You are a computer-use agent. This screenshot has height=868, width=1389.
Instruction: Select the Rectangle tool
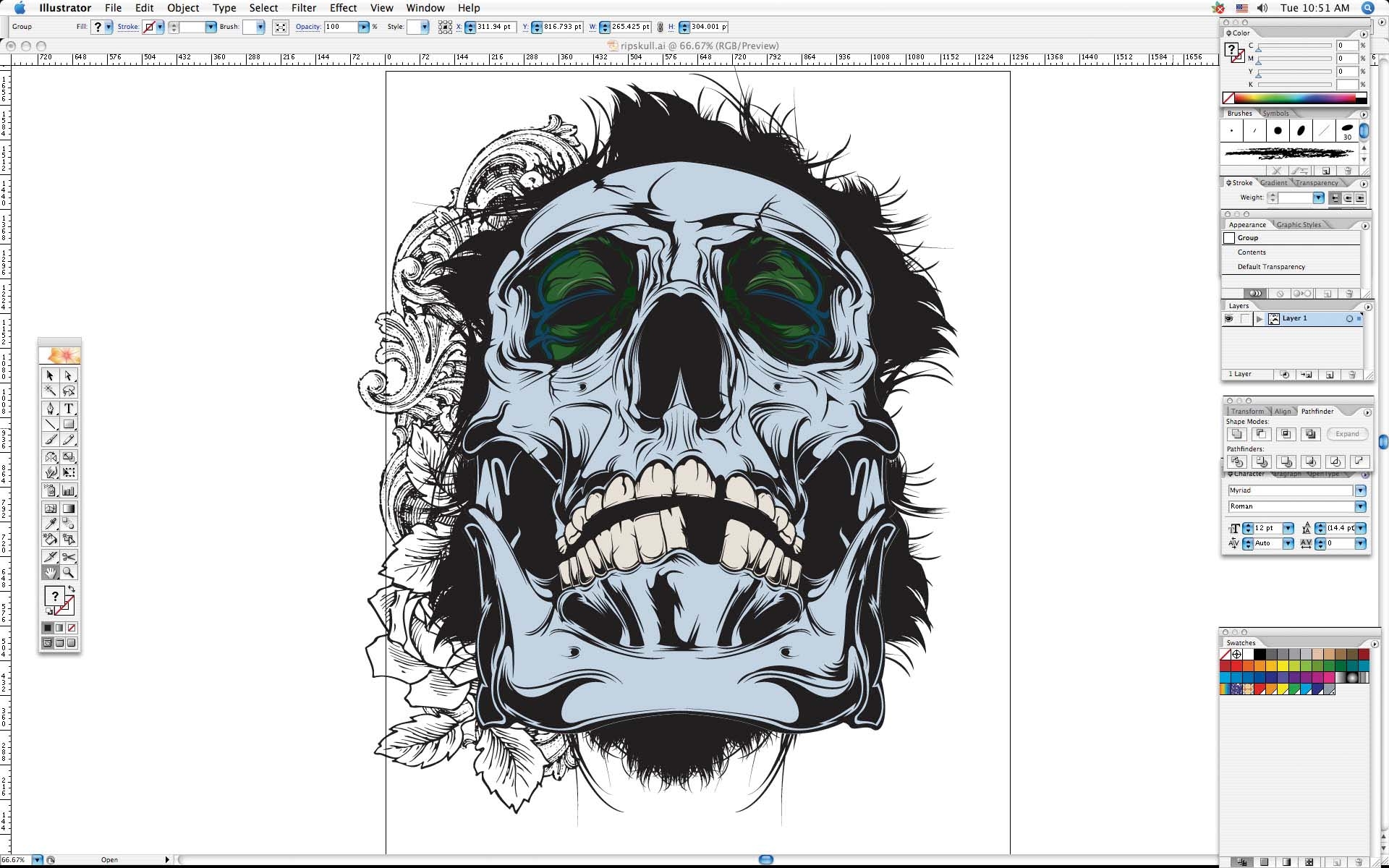click(x=69, y=425)
